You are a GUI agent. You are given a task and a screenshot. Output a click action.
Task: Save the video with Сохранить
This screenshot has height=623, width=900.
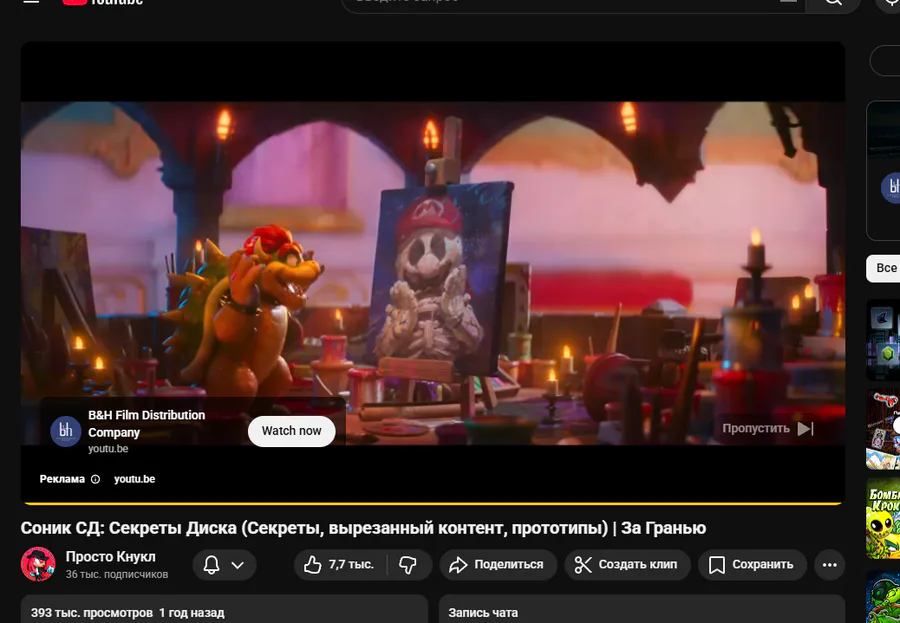tap(752, 565)
